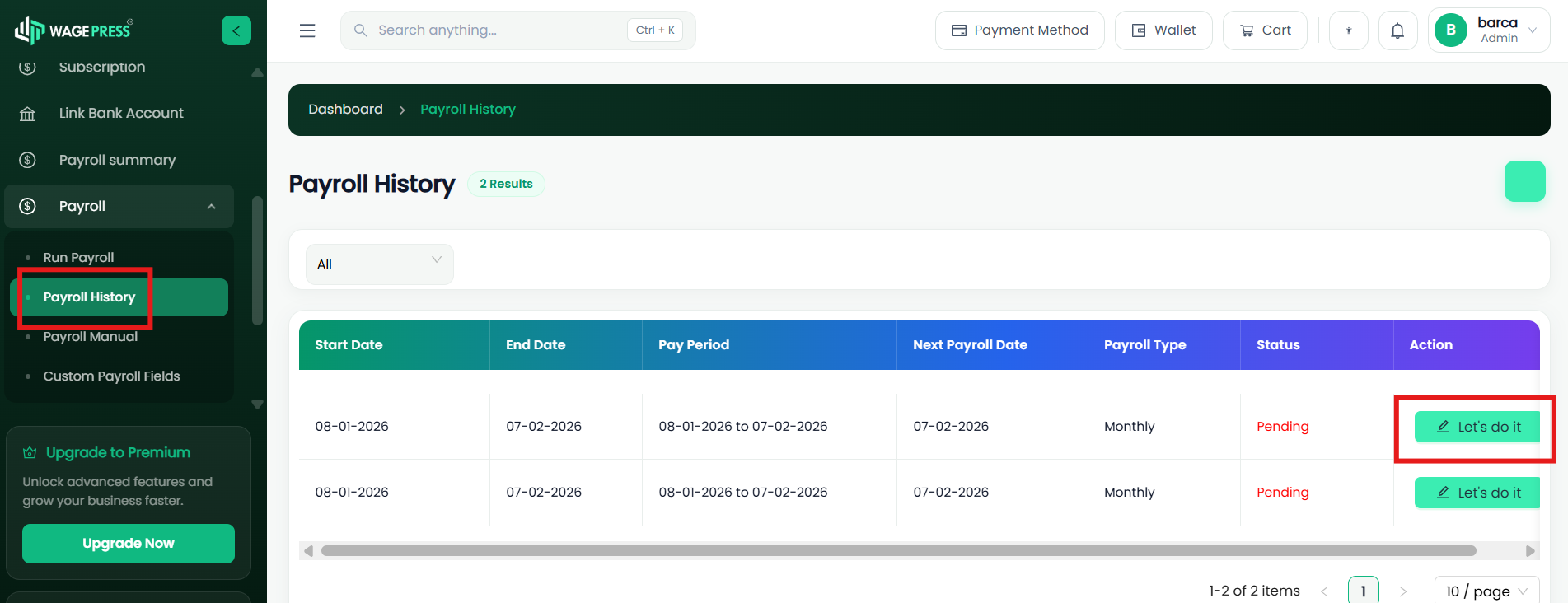Open the notifications bell
Viewport: 1568px width, 603px height.
click(1397, 30)
